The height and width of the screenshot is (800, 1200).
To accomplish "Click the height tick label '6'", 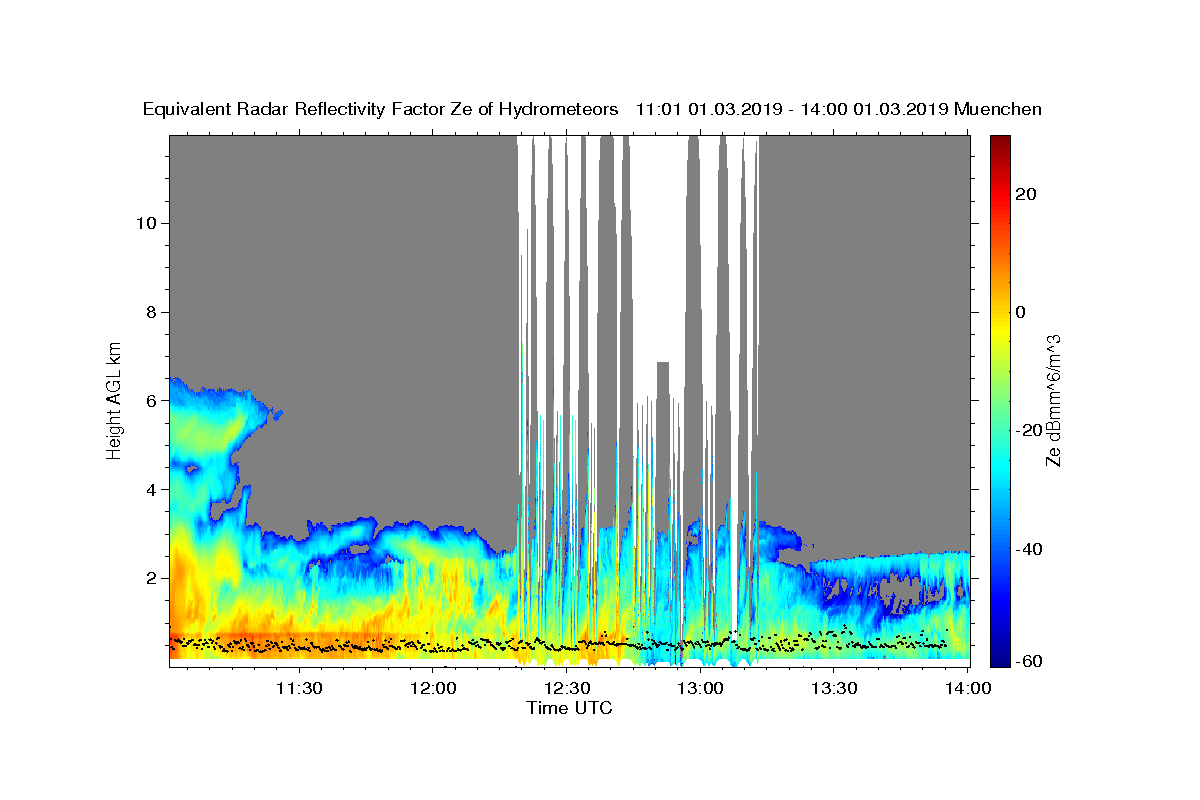I will coord(151,400).
